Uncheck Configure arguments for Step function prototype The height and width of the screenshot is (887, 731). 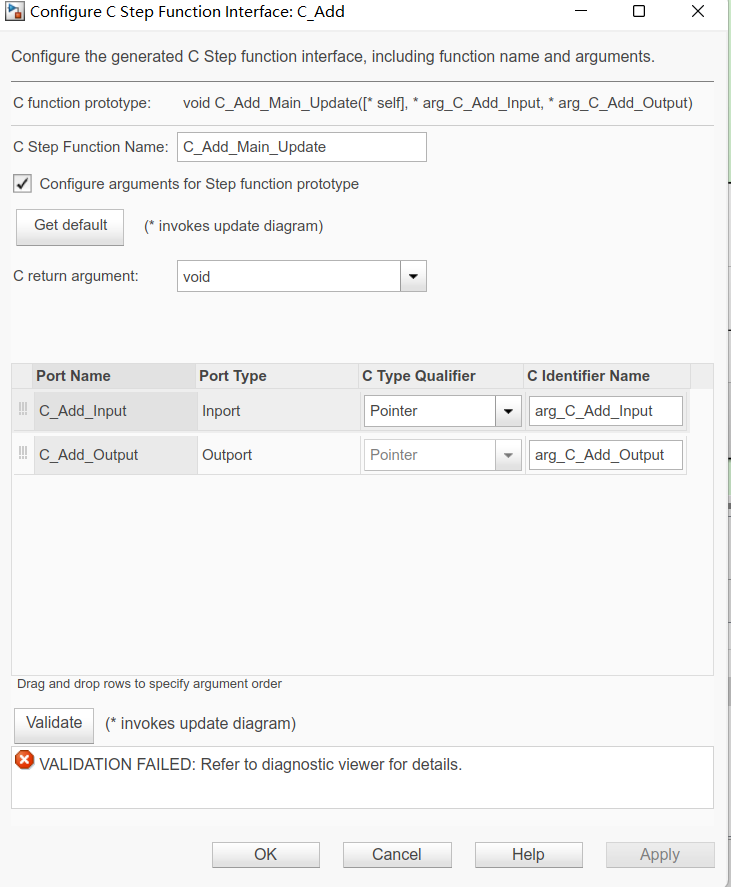23,184
